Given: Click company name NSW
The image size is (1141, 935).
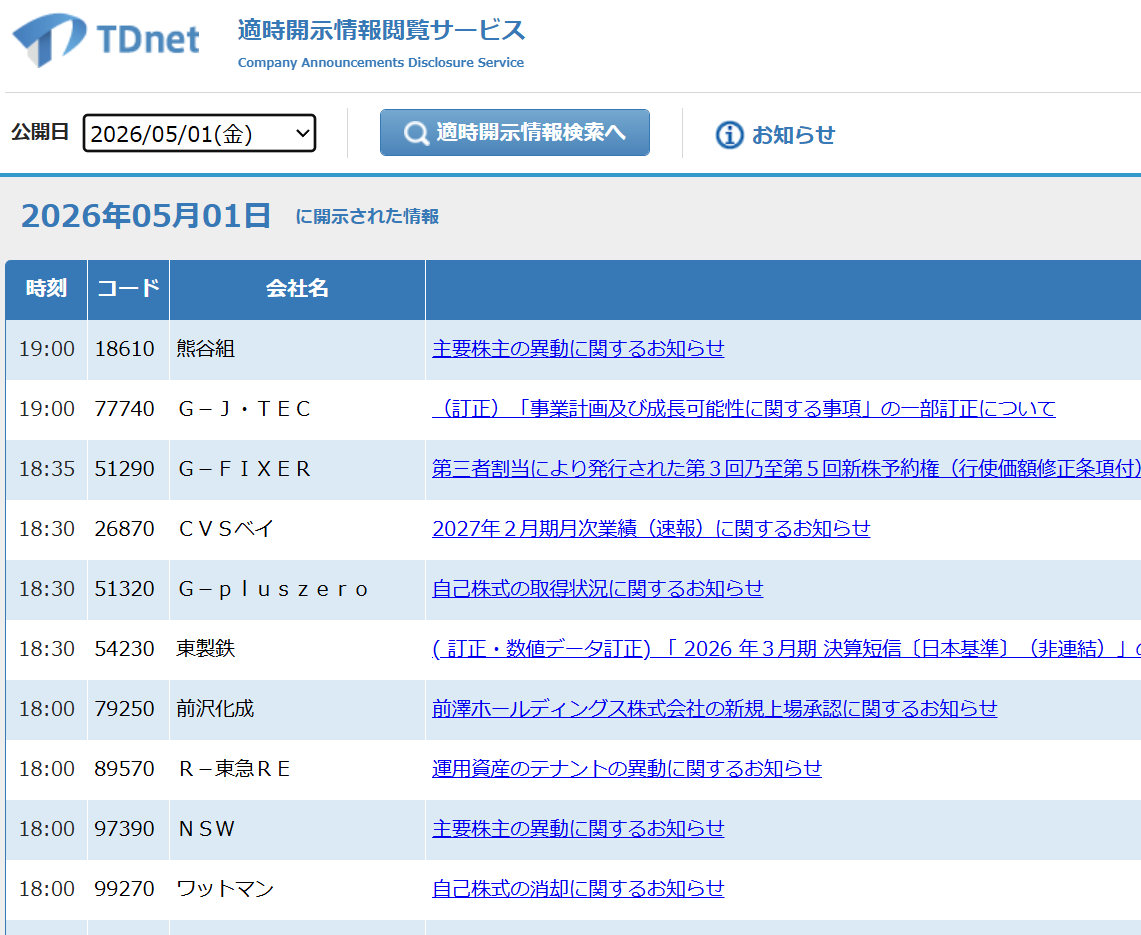Looking at the screenshot, I should pyautogui.click(x=207, y=829).
